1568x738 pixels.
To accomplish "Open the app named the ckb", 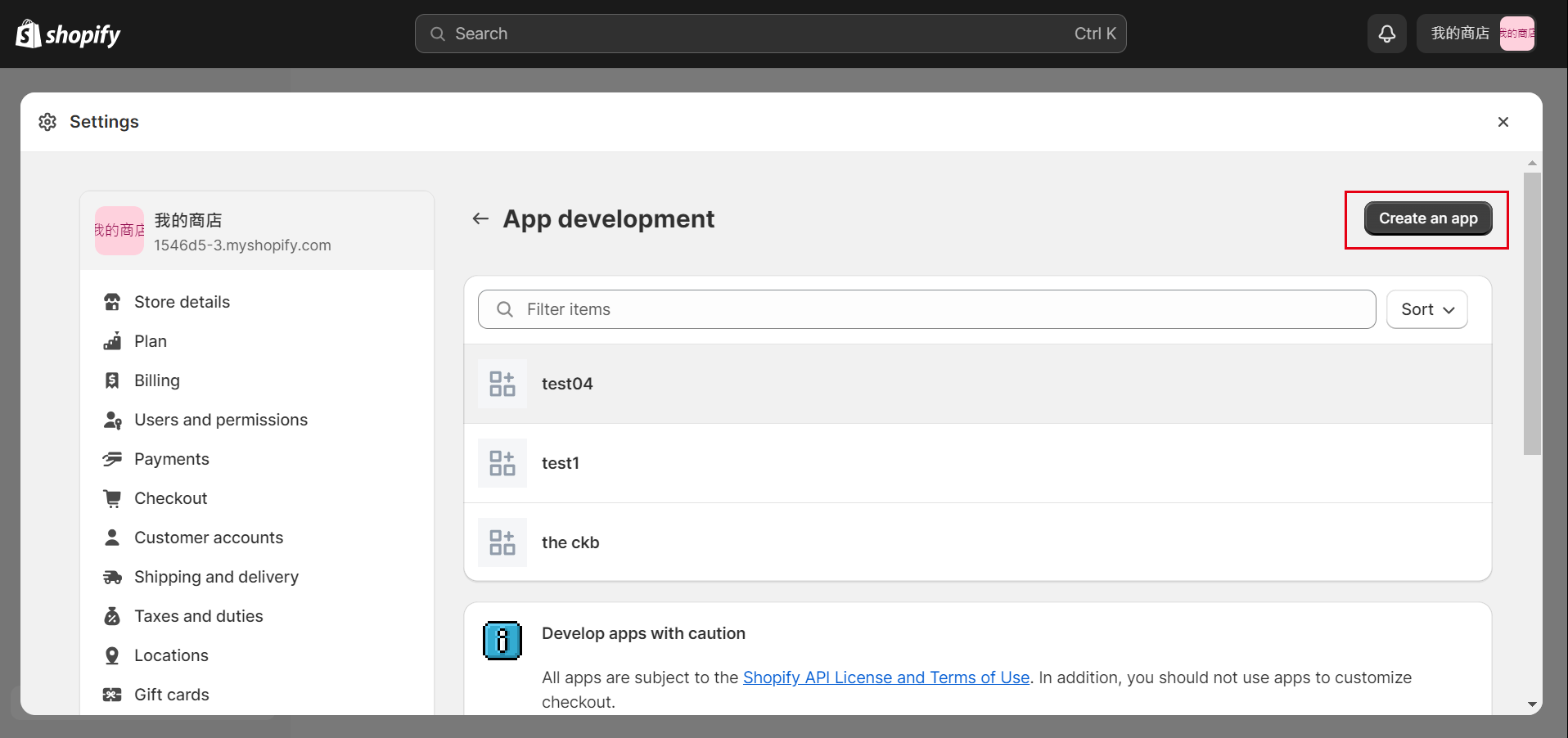I will coord(978,542).
